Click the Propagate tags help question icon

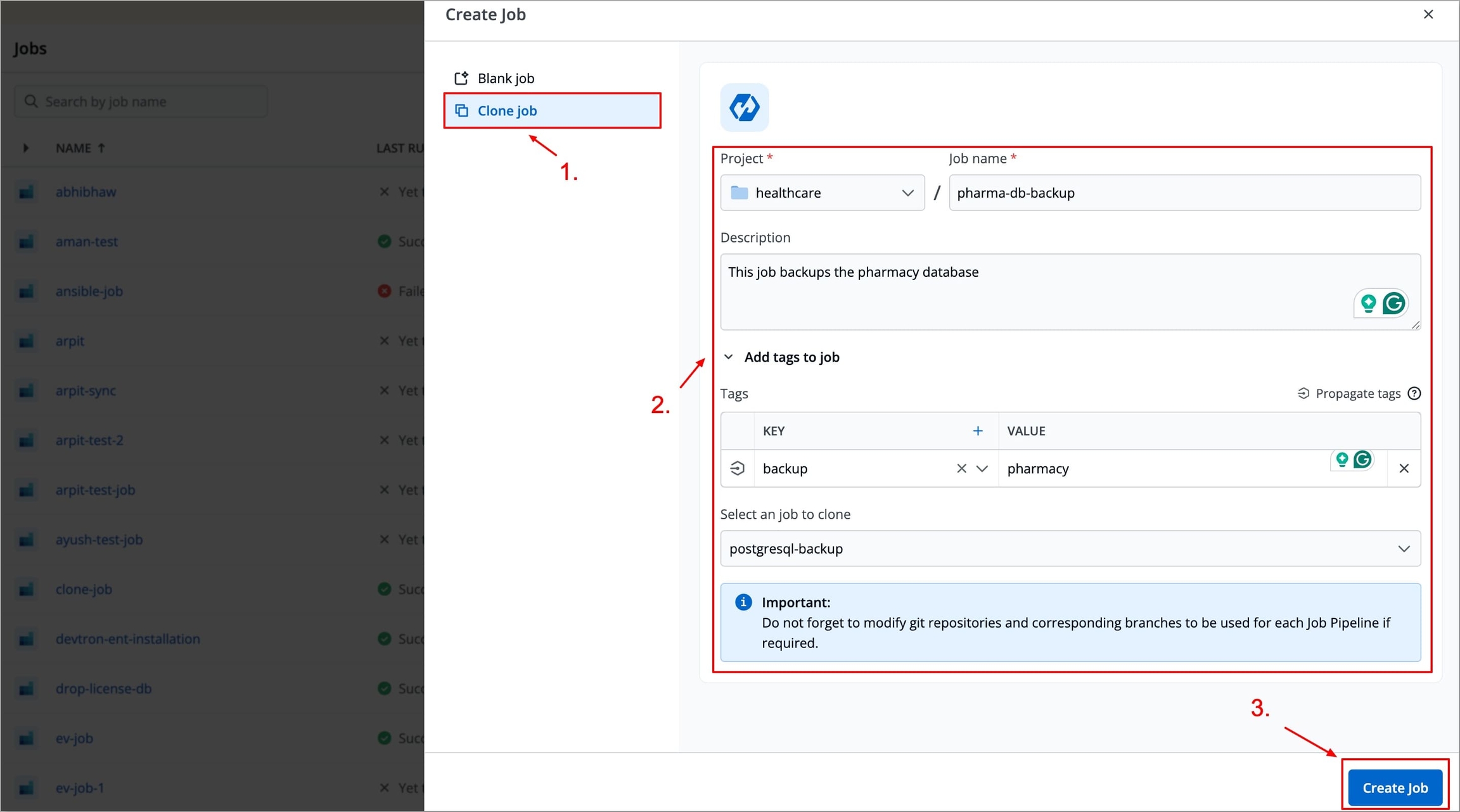coord(1414,394)
